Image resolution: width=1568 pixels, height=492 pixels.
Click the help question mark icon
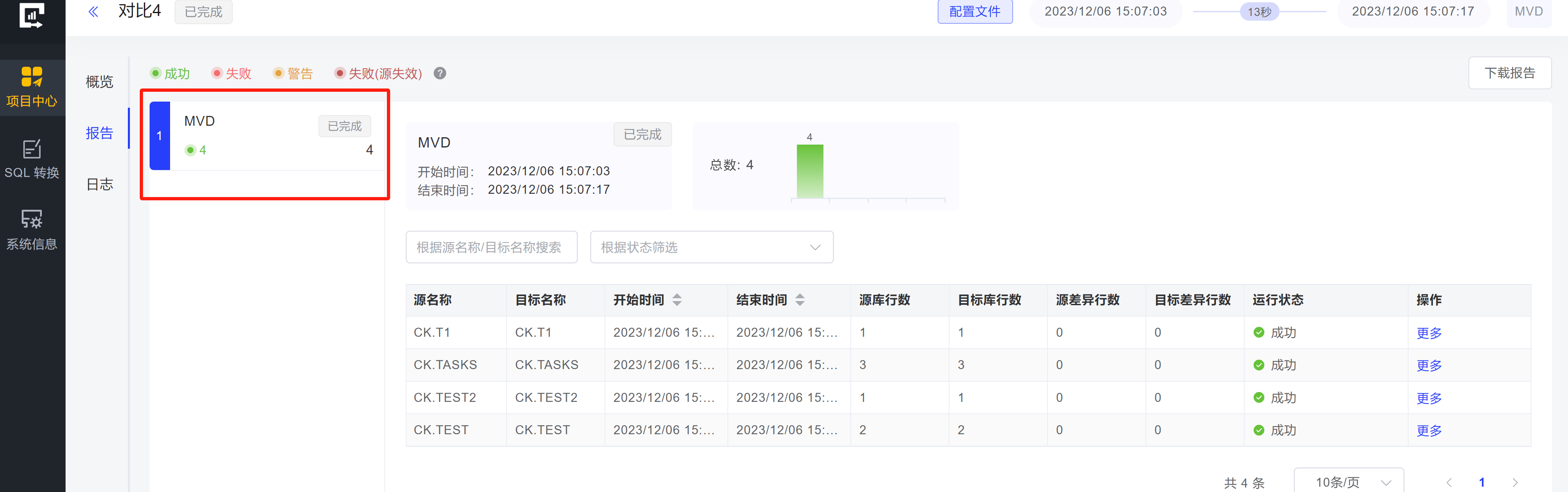point(440,74)
